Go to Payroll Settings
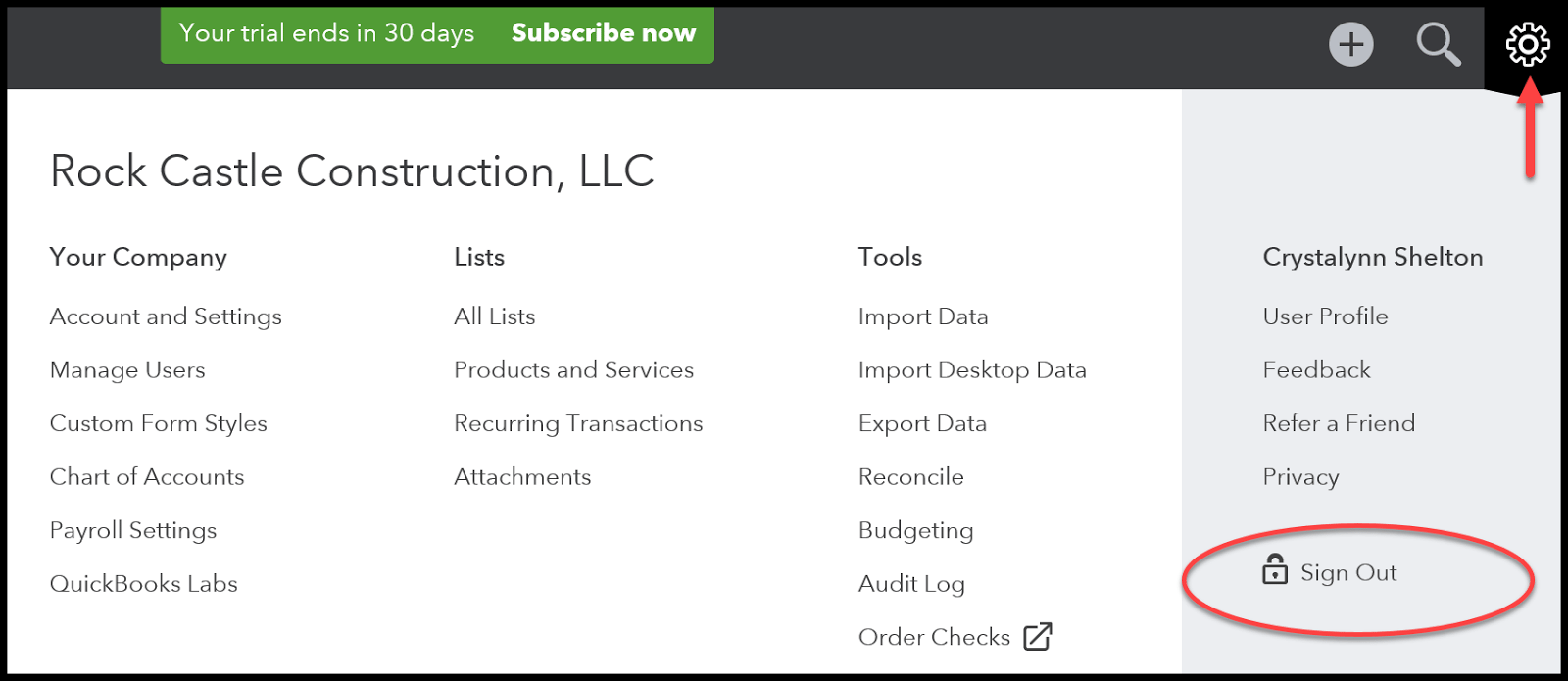This screenshot has width=1568, height=681. [x=133, y=530]
